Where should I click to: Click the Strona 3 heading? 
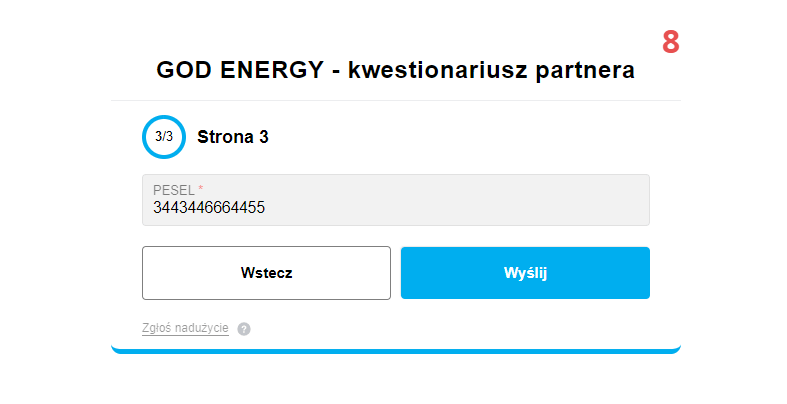(x=233, y=137)
